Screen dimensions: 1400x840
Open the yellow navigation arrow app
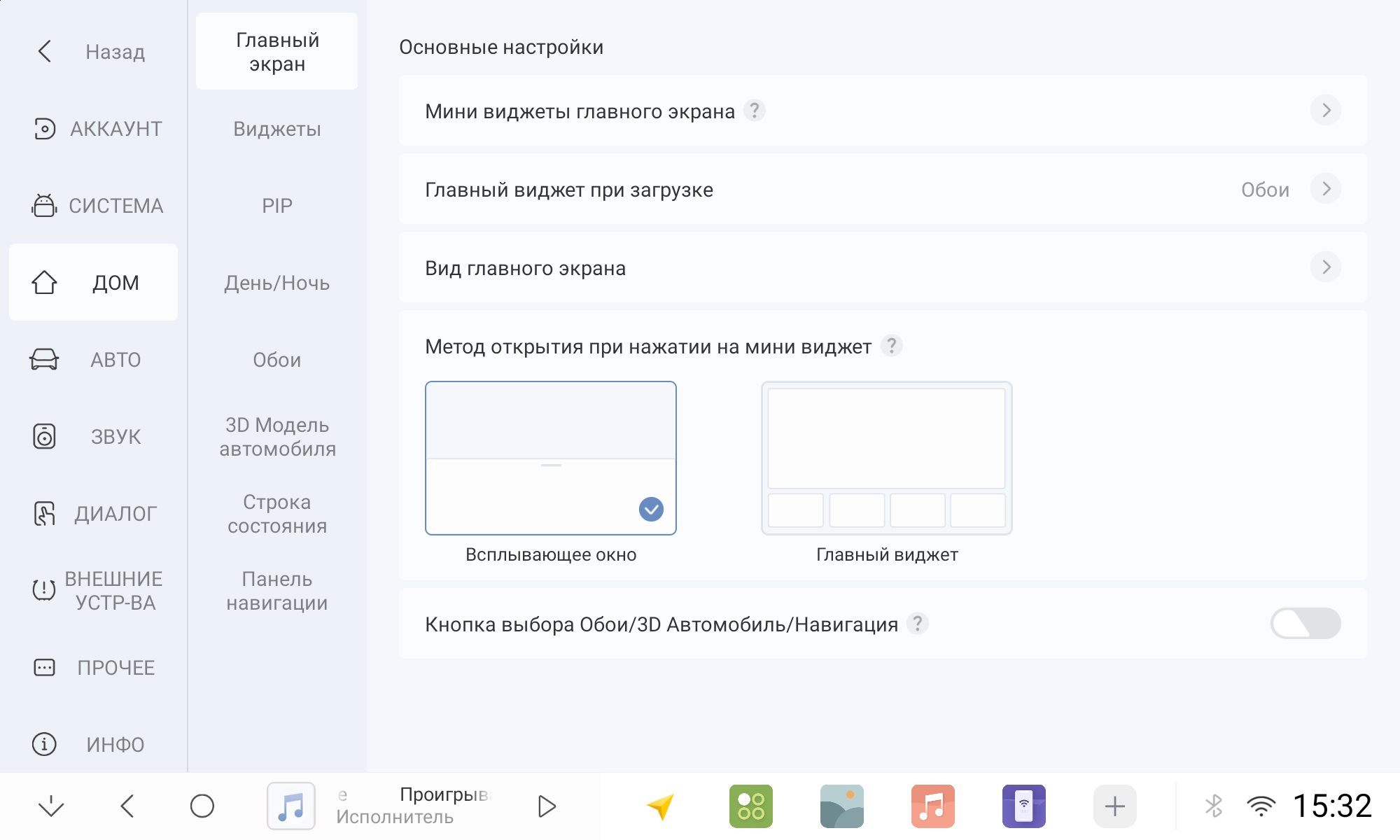coord(660,806)
